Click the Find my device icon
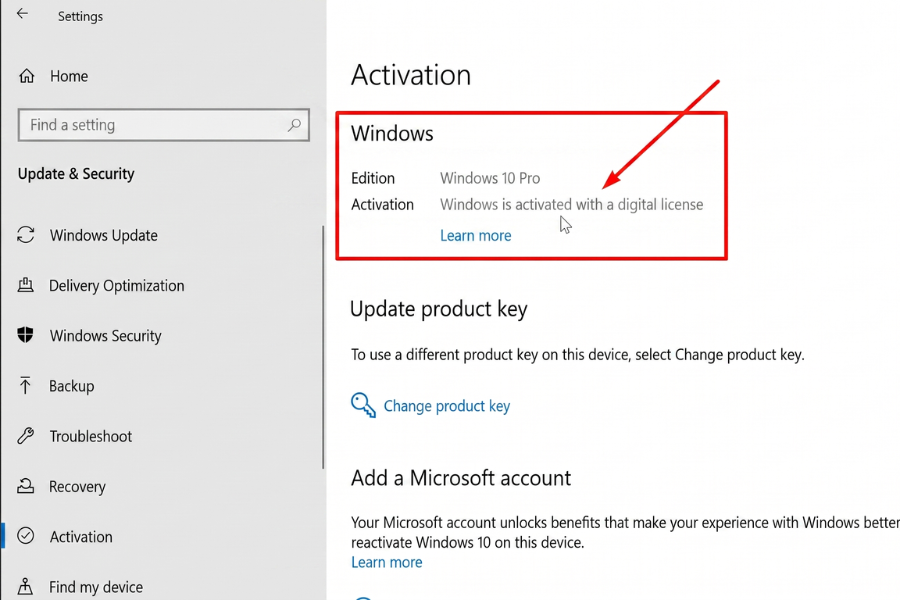This screenshot has height=600, width=900. click(x=25, y=586)
